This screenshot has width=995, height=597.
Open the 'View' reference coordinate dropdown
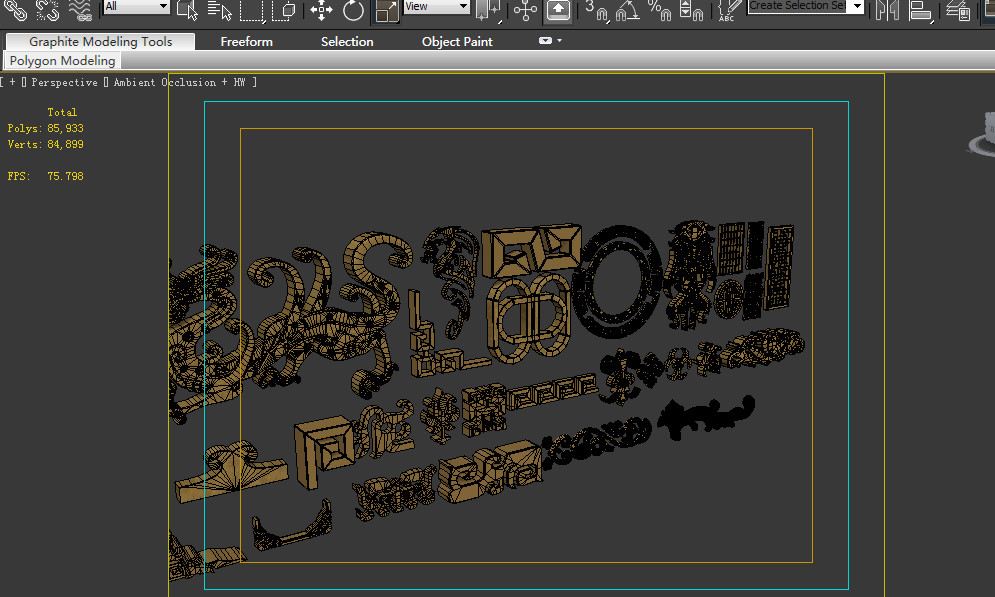pyautogui.click(x=436, y=6)
